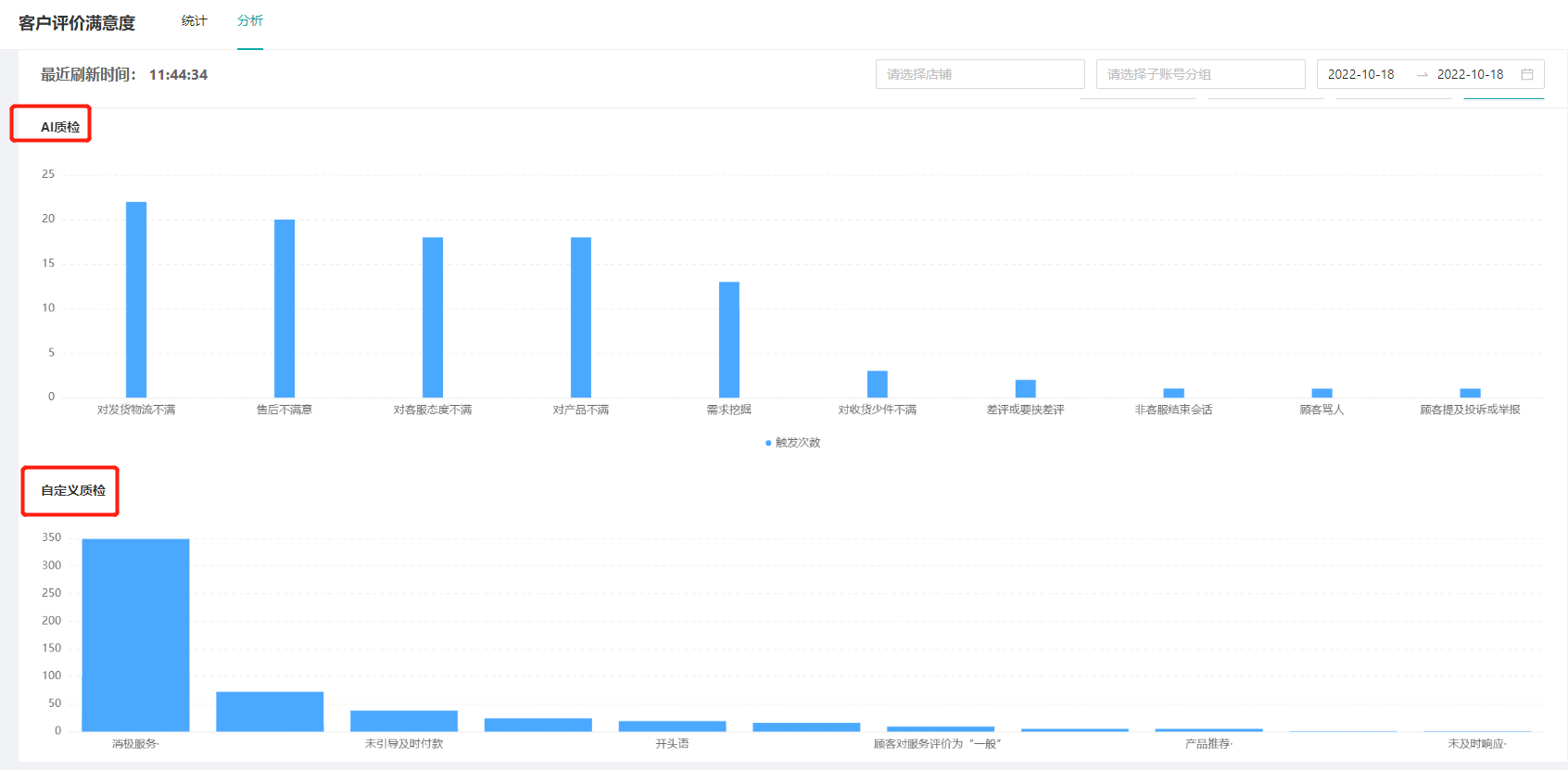This screenshot has width=1568, height=770.
Task: Click the refresh time 11:44:34
Action: point(178,75)
